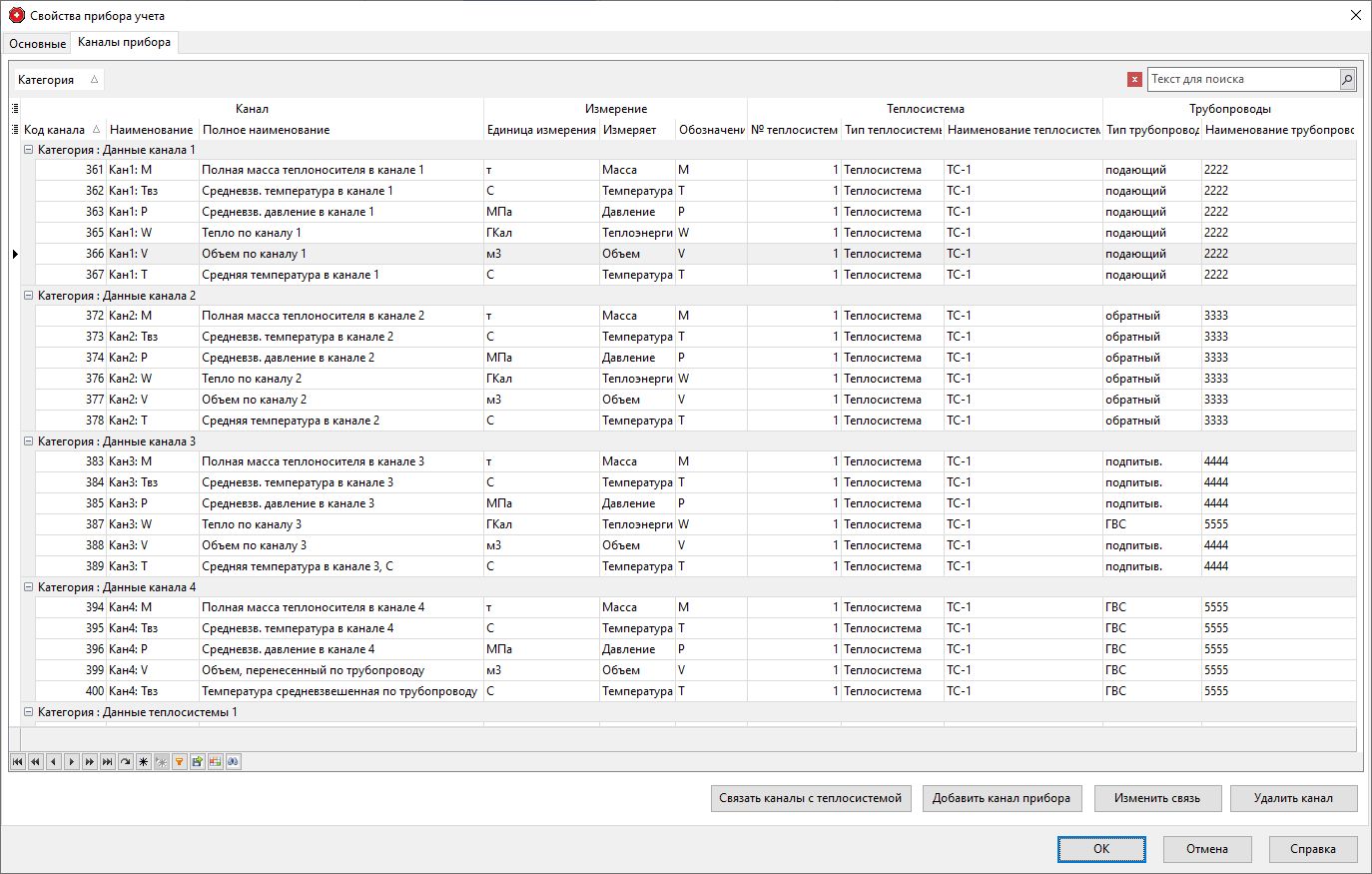Image resolution: width=1372 pixels, height=874 pixels.
Task: Select the 'Каналы прибора' tab
Action: point(124,42)
